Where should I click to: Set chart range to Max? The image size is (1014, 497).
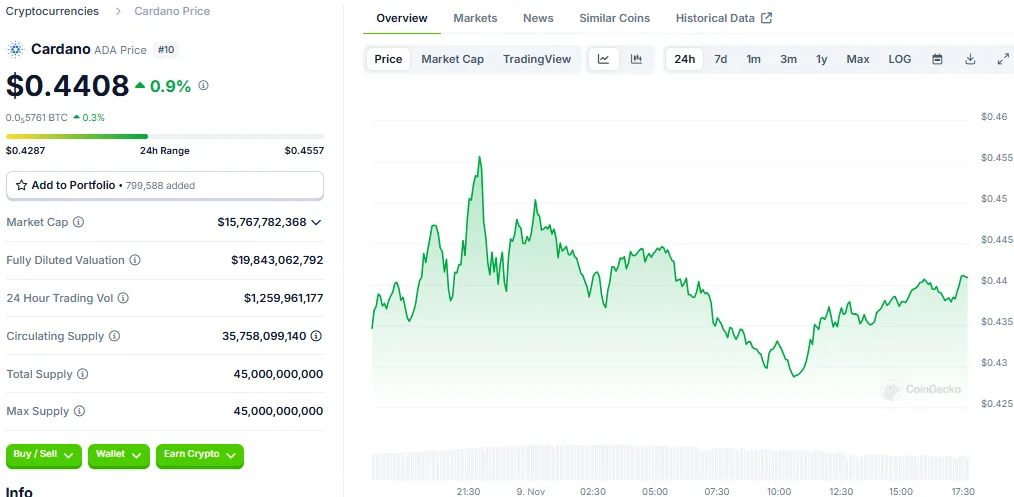(x=858, y=59)
